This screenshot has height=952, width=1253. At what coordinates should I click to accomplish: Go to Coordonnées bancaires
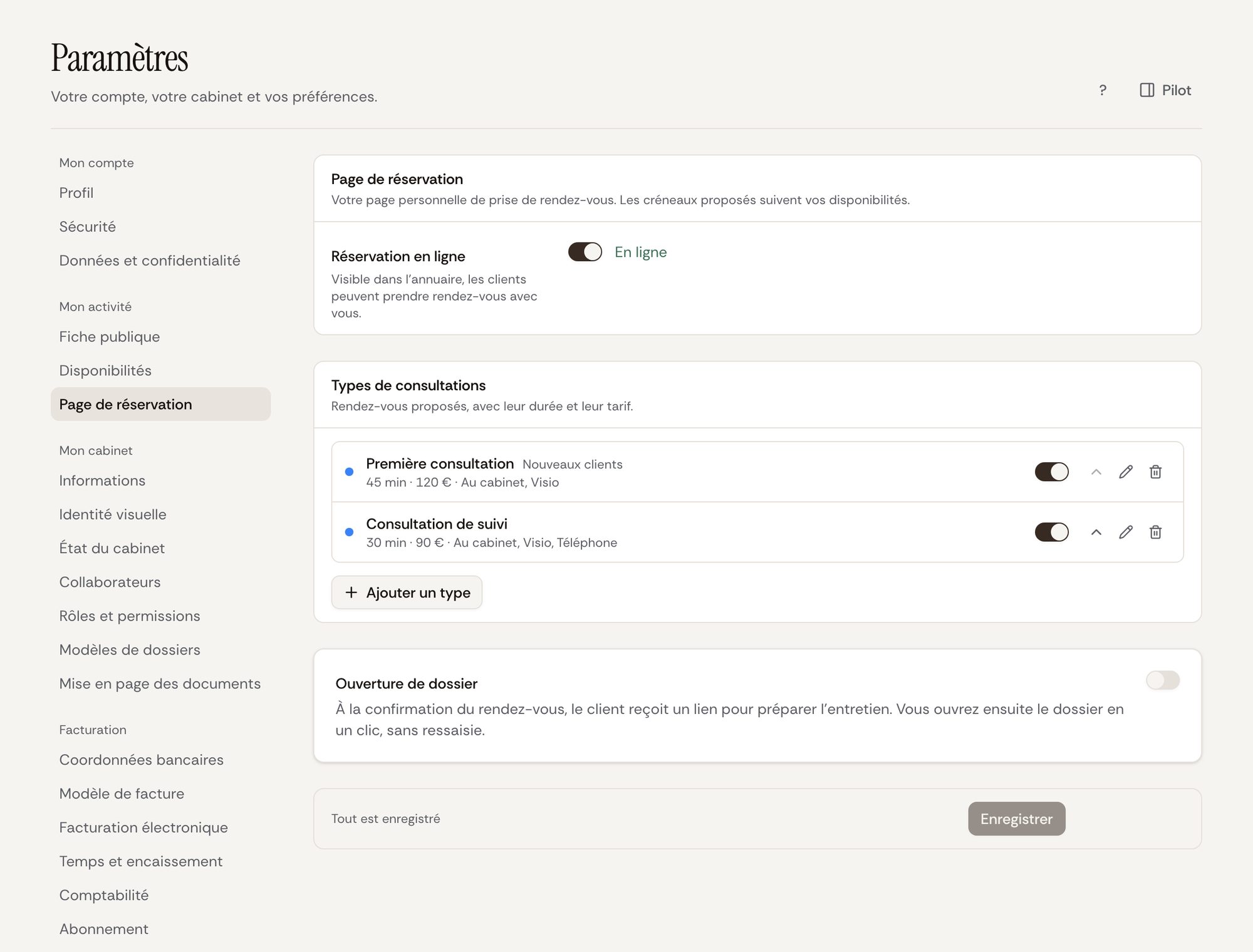(161, 760)
